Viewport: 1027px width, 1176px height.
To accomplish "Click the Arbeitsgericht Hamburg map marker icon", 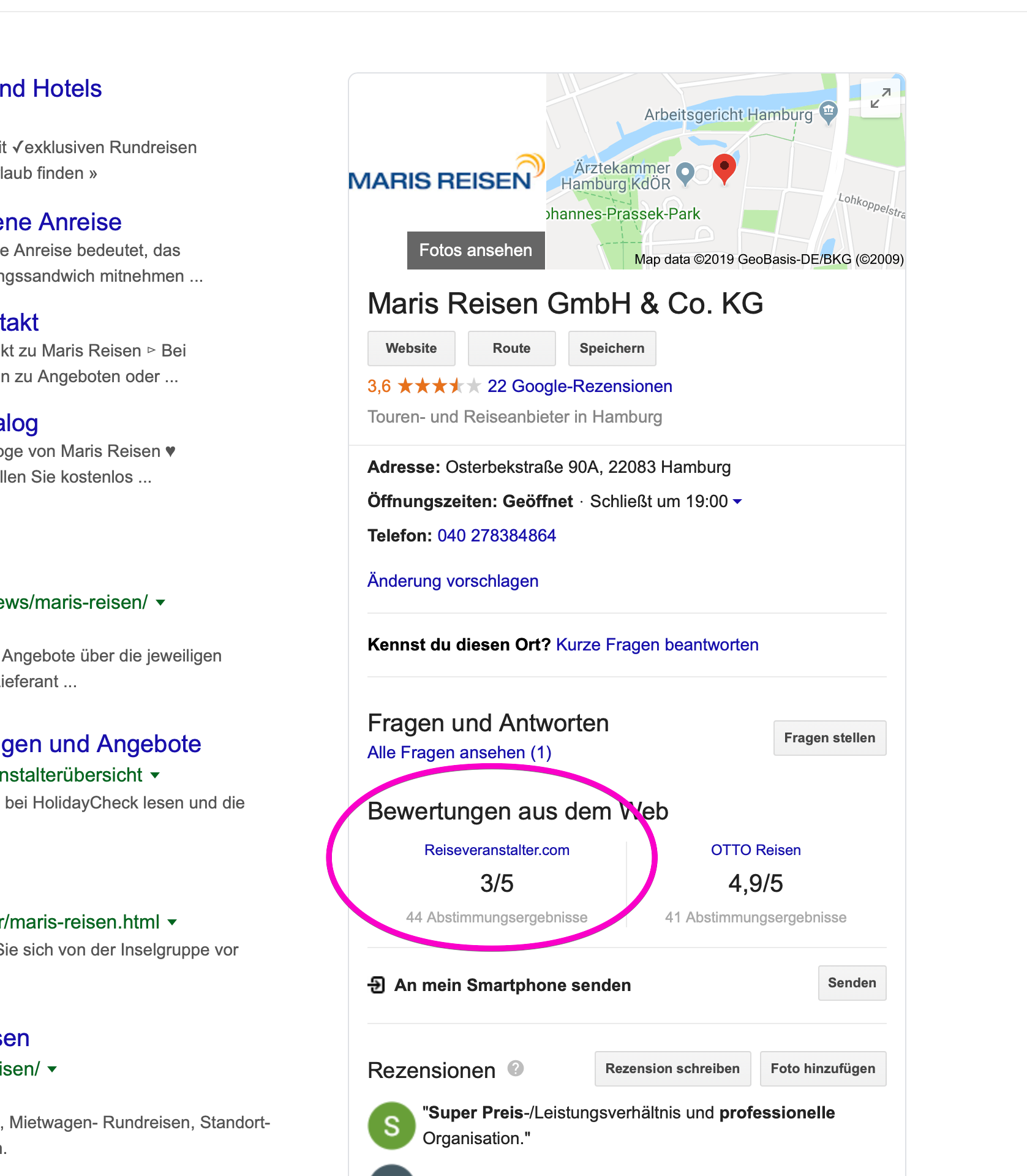I will coord(828,113).
